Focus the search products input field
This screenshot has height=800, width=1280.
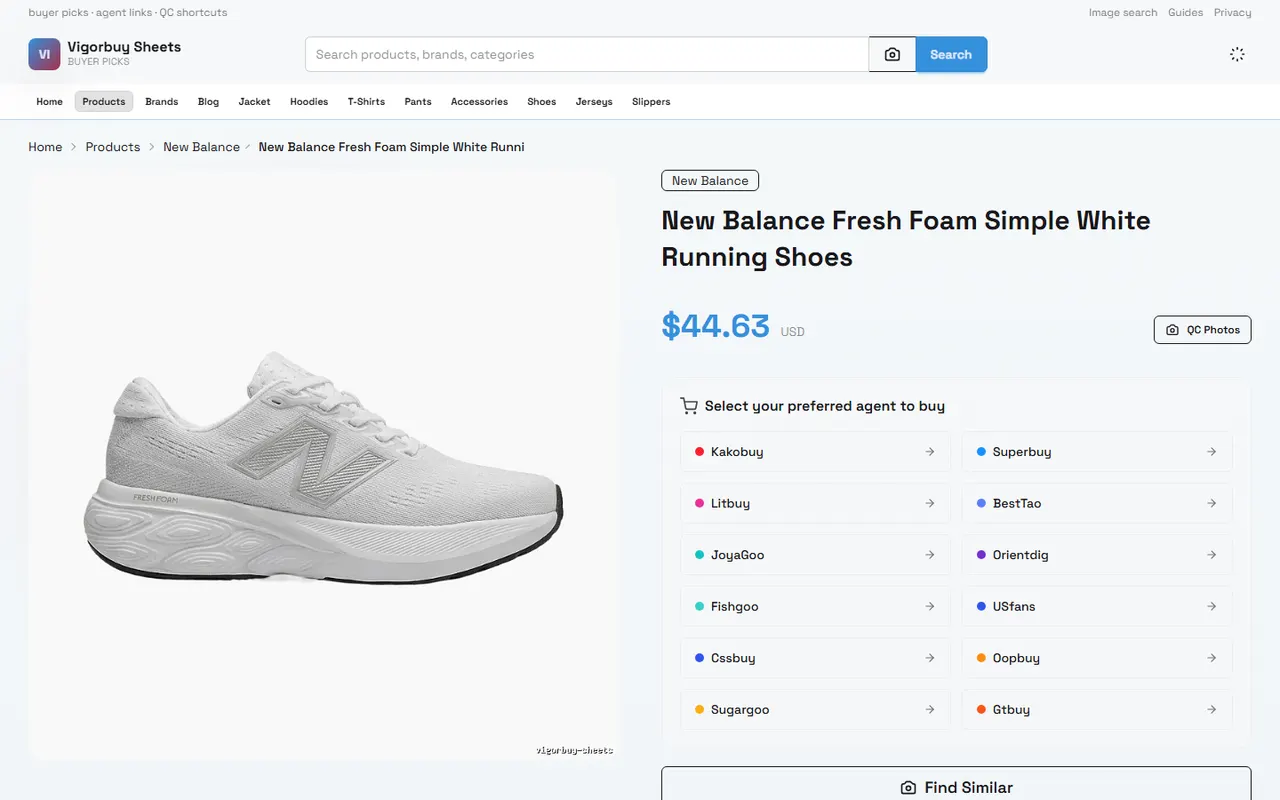587,55
